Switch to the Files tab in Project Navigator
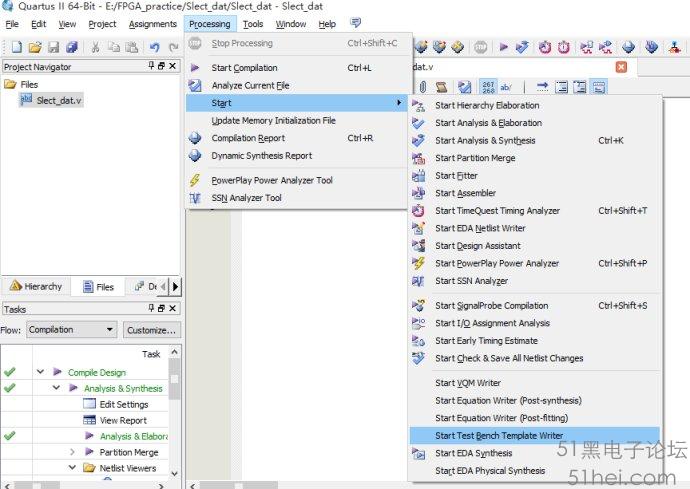The image size is (690, 489). (x=99, y=287)
